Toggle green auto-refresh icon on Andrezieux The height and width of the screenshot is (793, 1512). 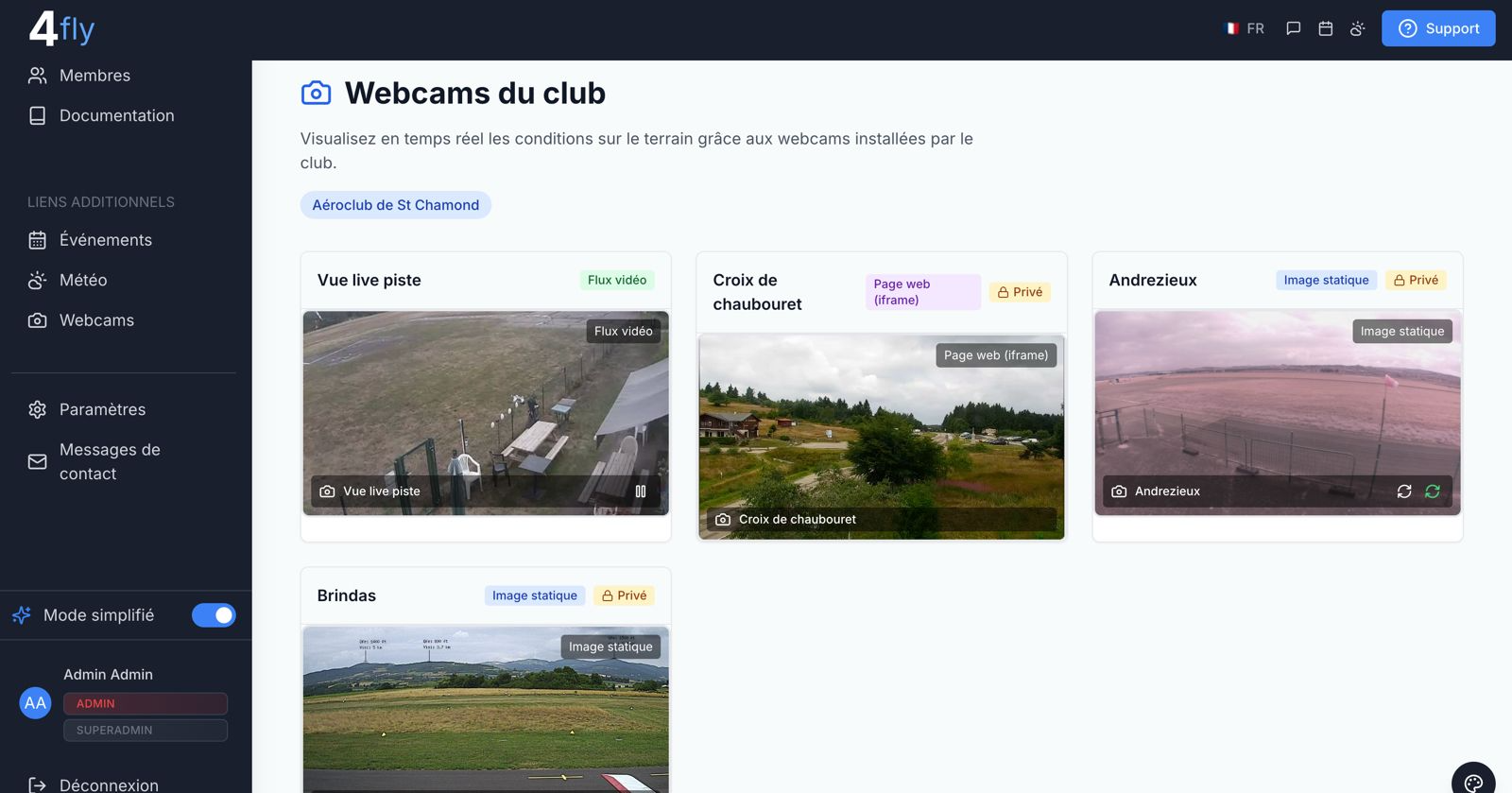point(1433,491)
